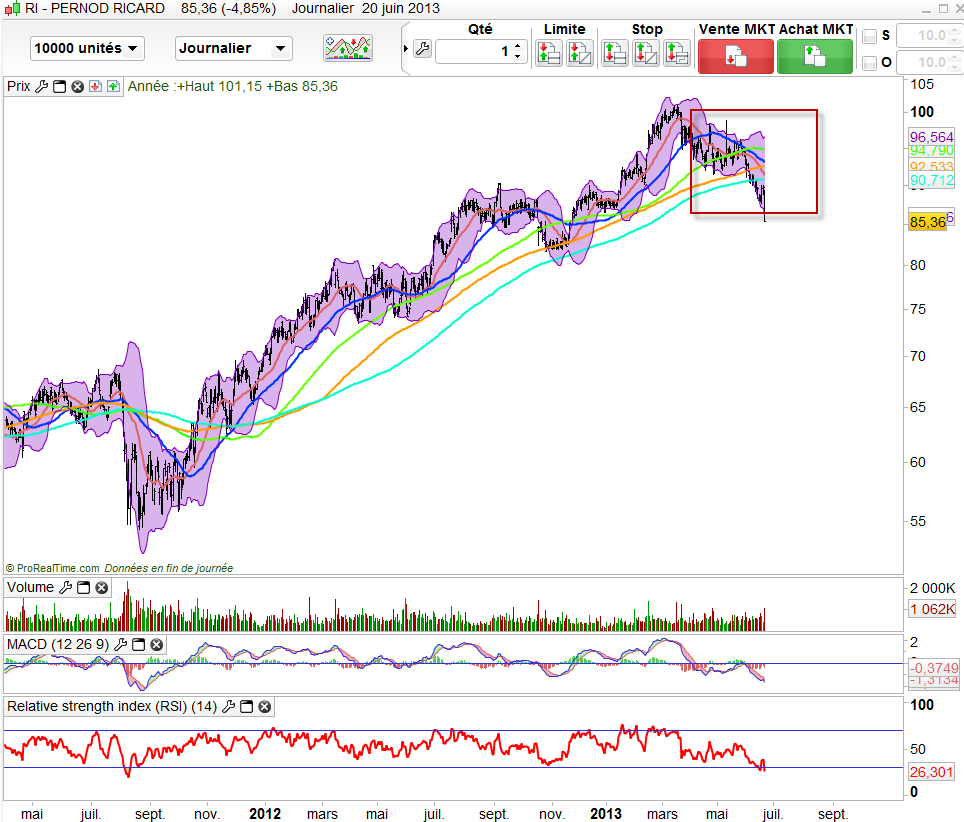The width and height of the screenshot is (964, 822).
Task: Click the first Stop order icon
Action: (x=615, y=52)
